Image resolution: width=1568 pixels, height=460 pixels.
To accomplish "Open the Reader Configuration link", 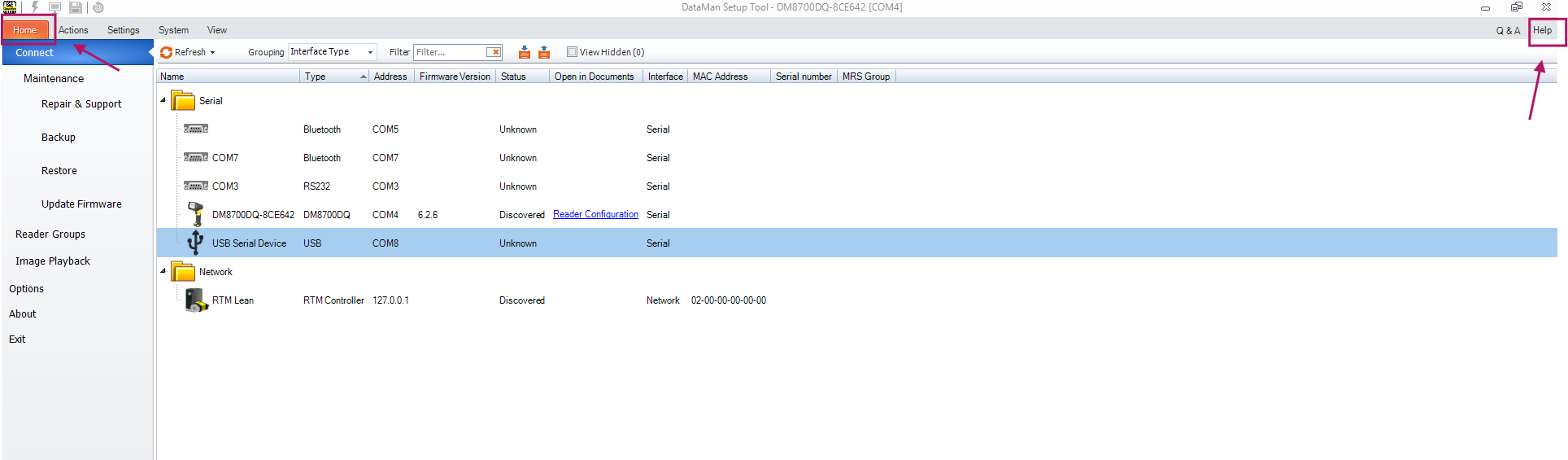I will point(595,214).
